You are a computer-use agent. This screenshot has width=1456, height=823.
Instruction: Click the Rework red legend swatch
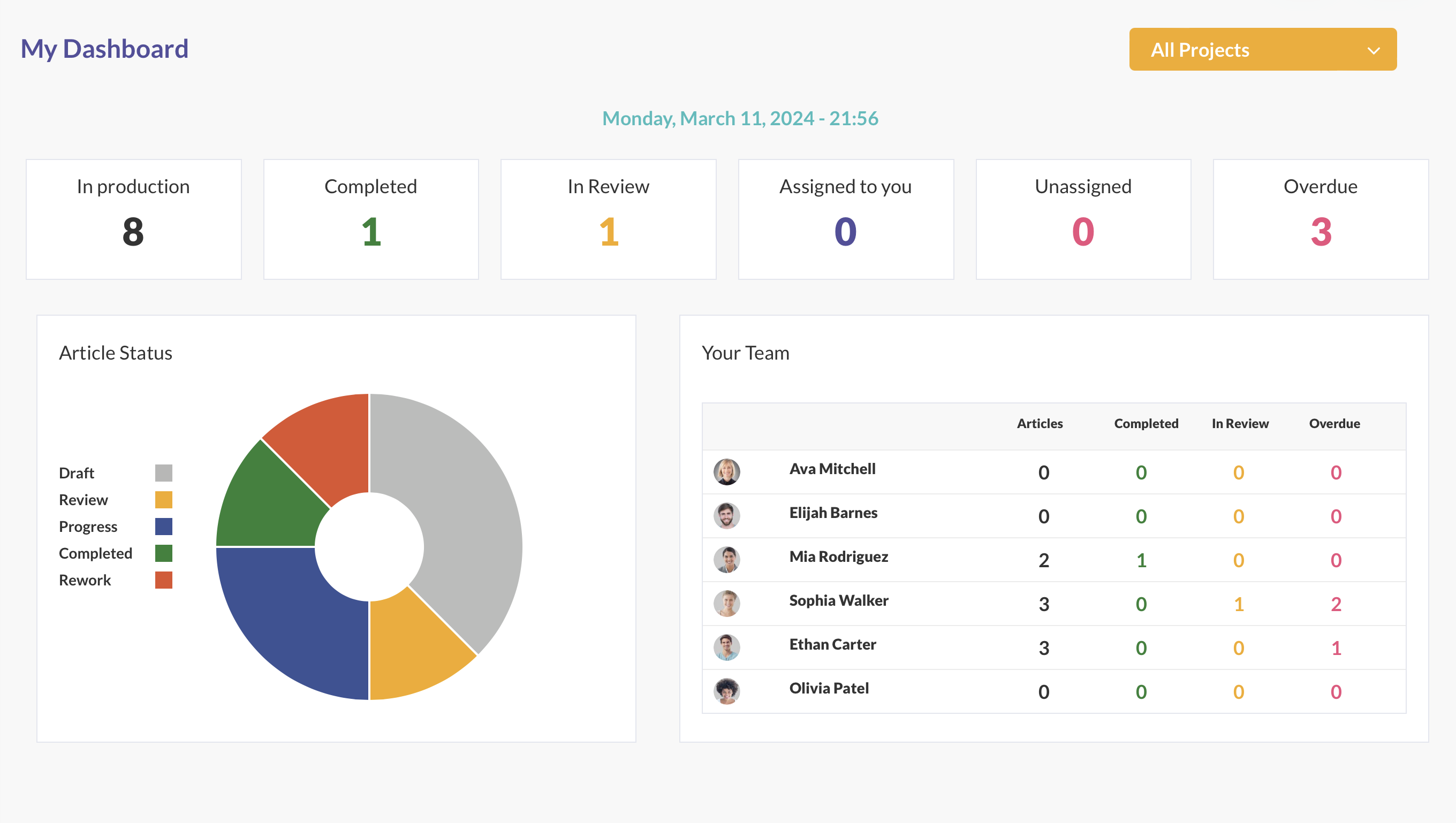pos(163,580)
